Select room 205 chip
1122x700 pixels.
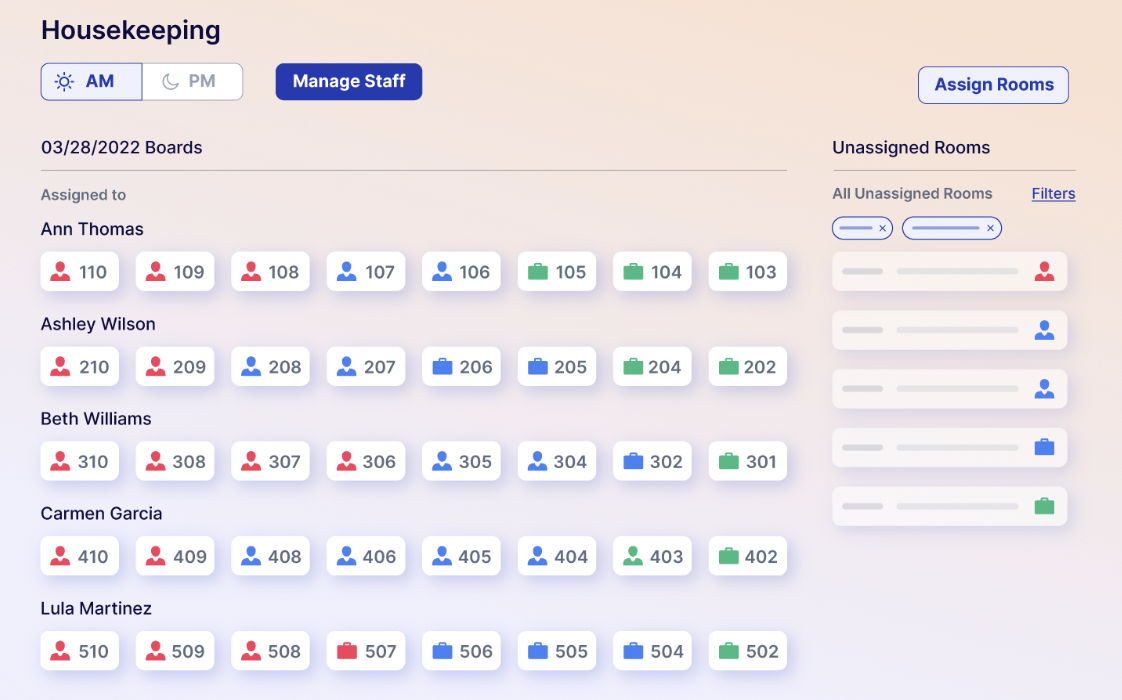pos(557,366)
